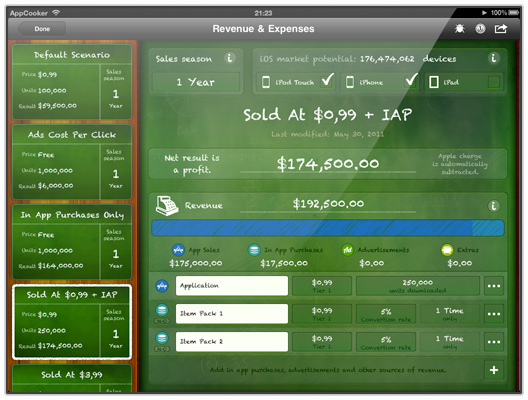Select the App Sales category icon

(178, 250)
